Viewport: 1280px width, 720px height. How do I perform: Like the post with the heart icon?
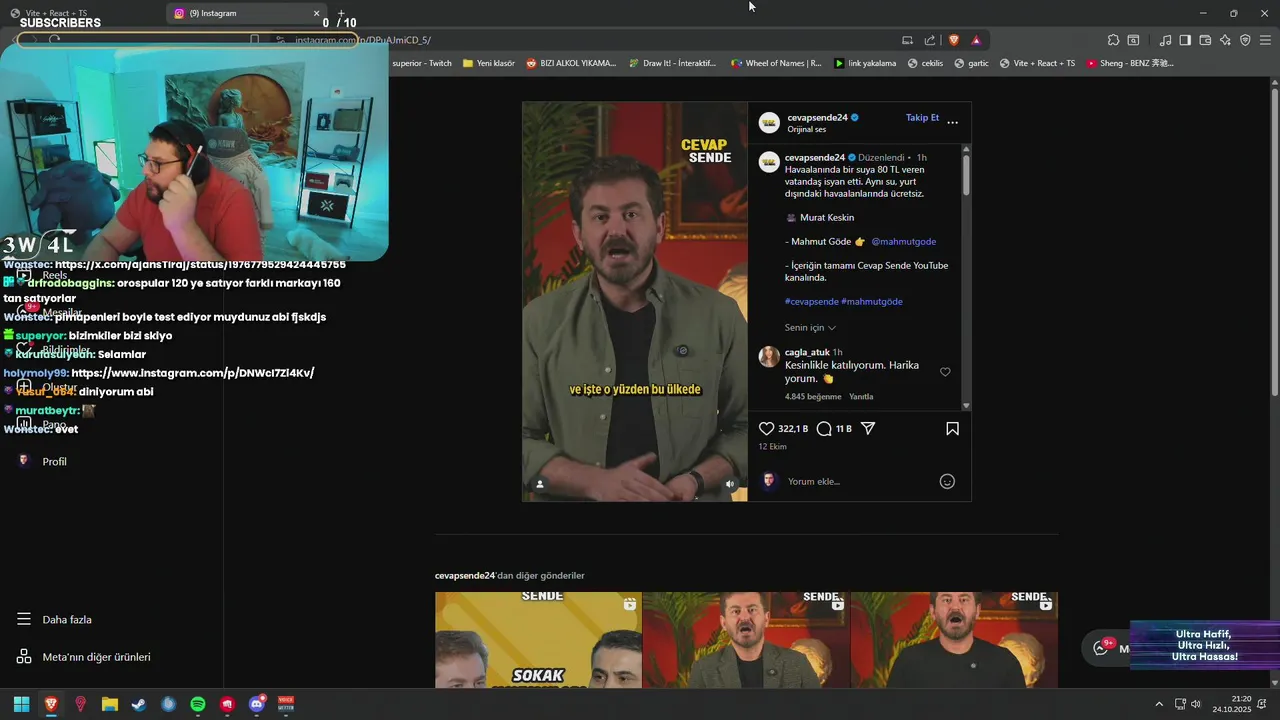(x=767, y=428)
